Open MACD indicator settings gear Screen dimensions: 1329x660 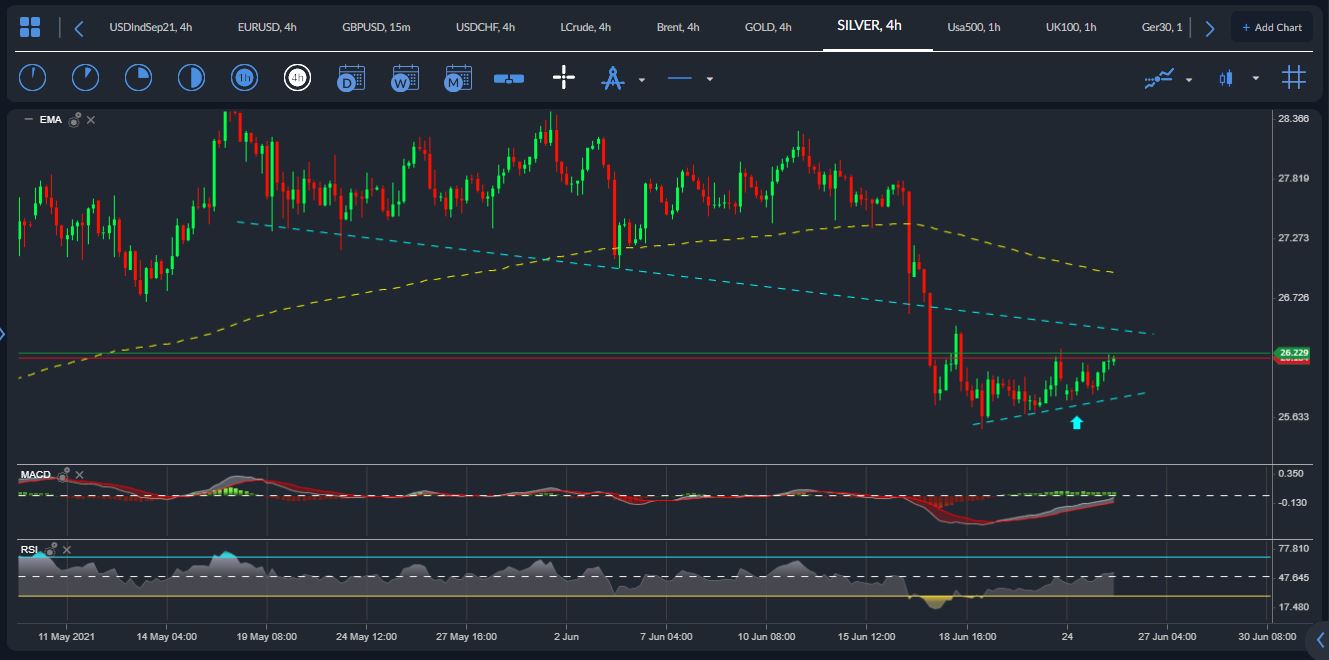[63, 475]
